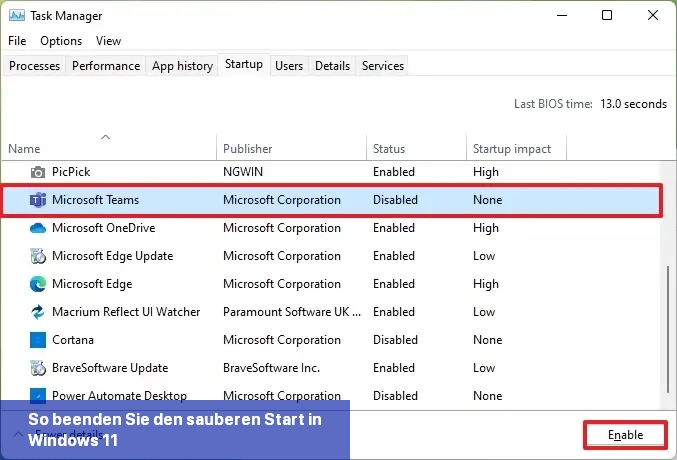Image resolution: width=677 pixels, height=460 pixels.
Task: Click the High impact value of PicPick
Action: point(486,172)
